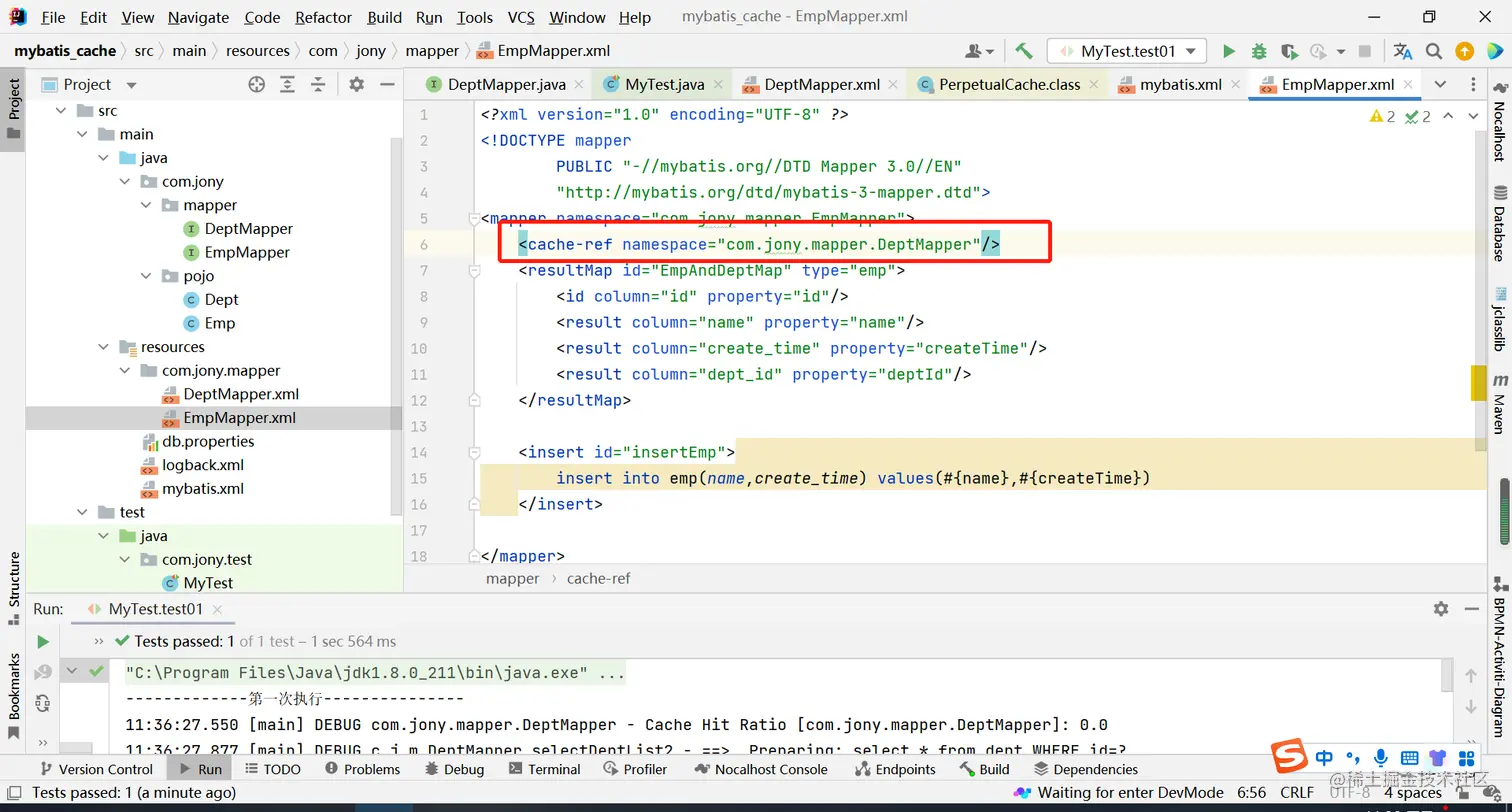Open the MyTest.test01 run configuration dropdown
The image size is (1512, 812).
(1127, 51)
